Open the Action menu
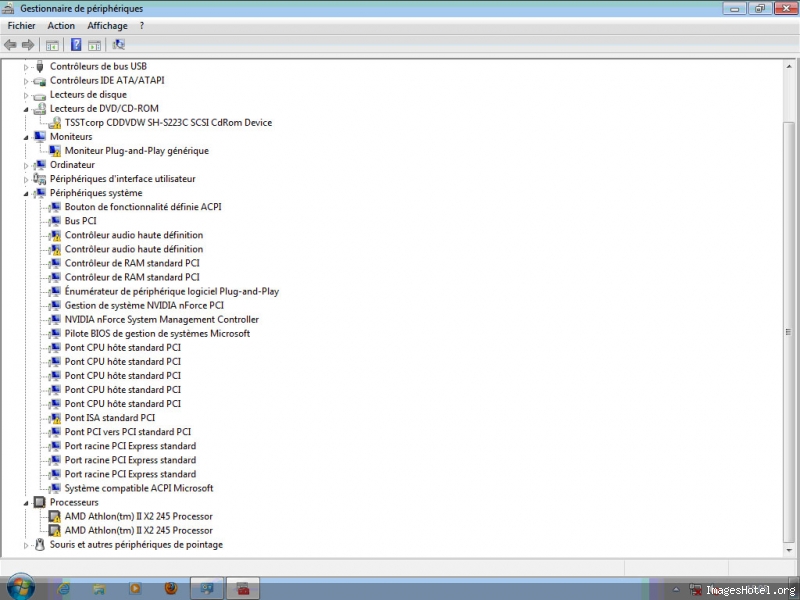Image resolution: width=800 pixels, height=600 pixels. tap(61, 26)
